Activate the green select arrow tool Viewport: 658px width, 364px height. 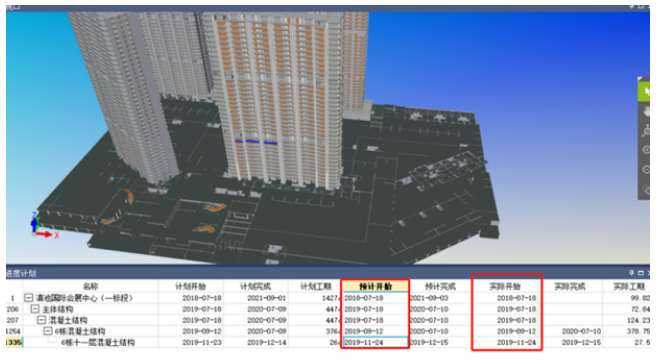645,92
